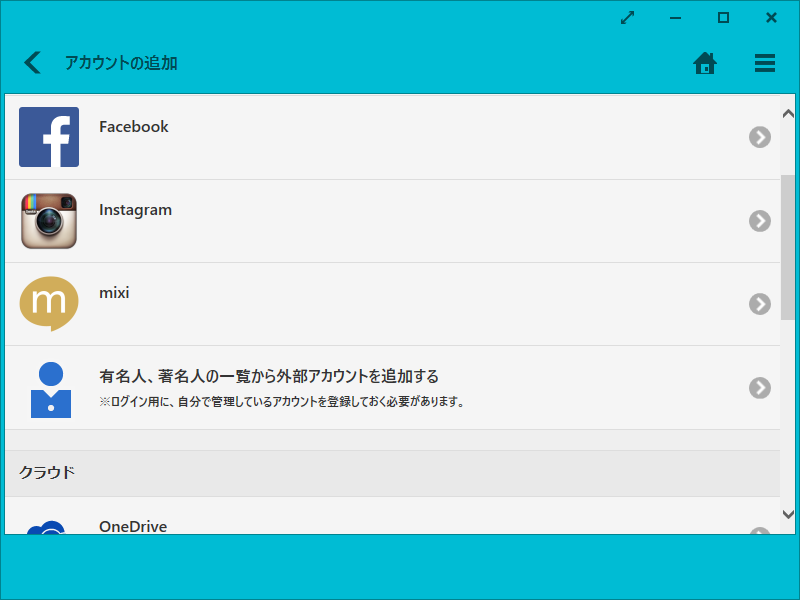The image size is (800, 600).
Task: Go back using the left arrow
Action: click(x=32, y=63)
